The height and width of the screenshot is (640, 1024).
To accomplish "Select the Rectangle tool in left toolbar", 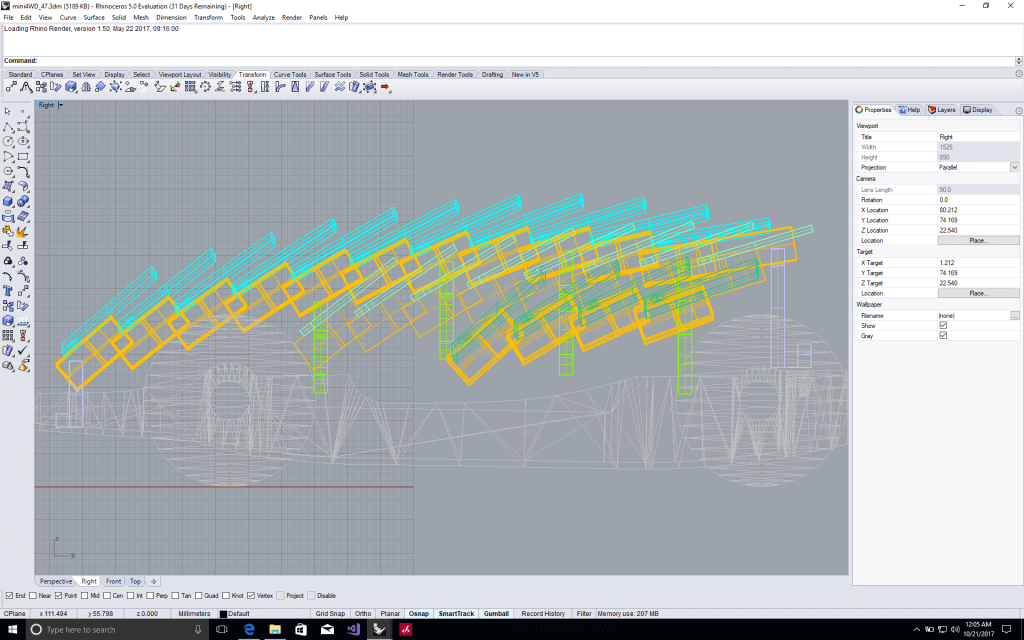I will coord(23,156).
